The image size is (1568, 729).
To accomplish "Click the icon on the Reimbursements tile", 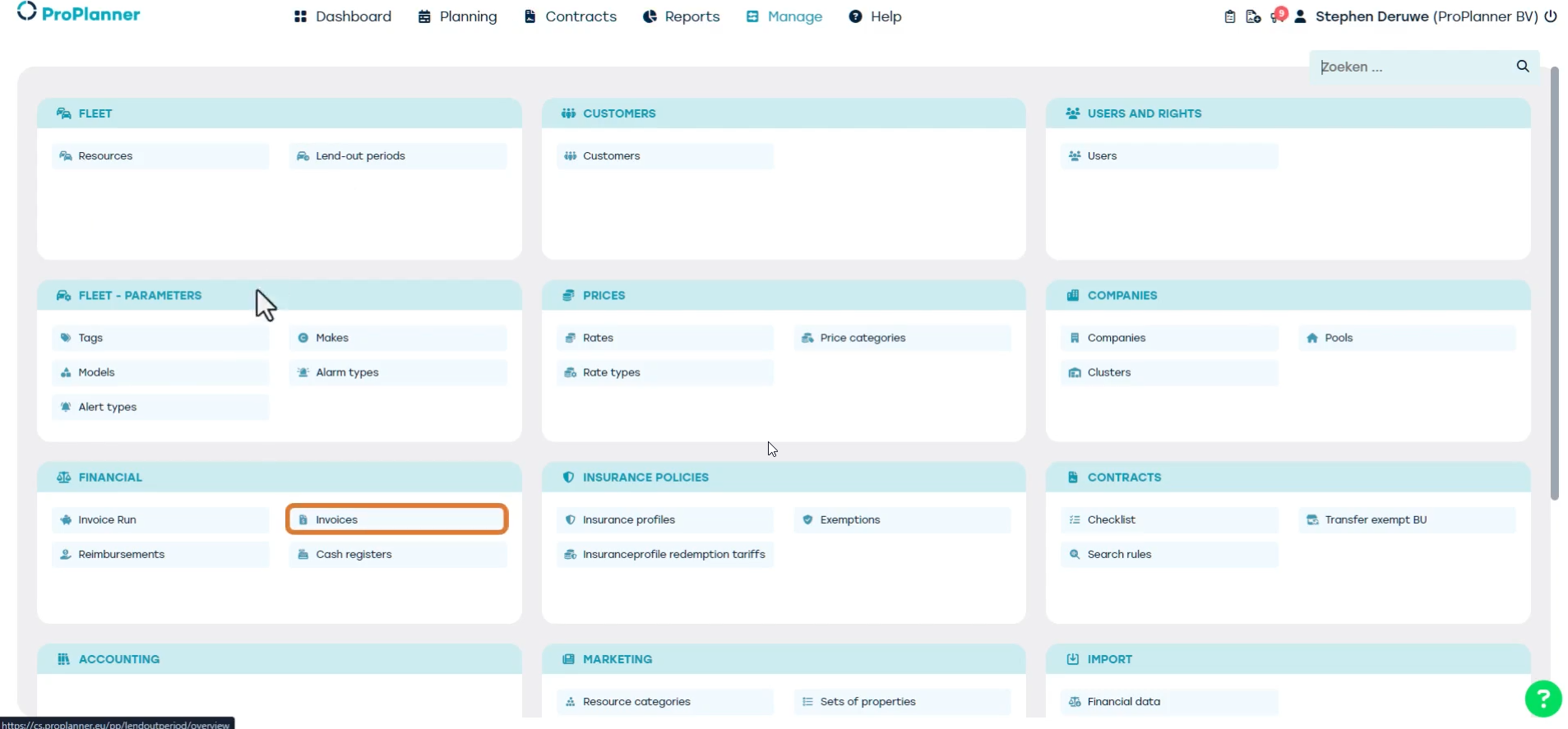I will tap(66, 555).
